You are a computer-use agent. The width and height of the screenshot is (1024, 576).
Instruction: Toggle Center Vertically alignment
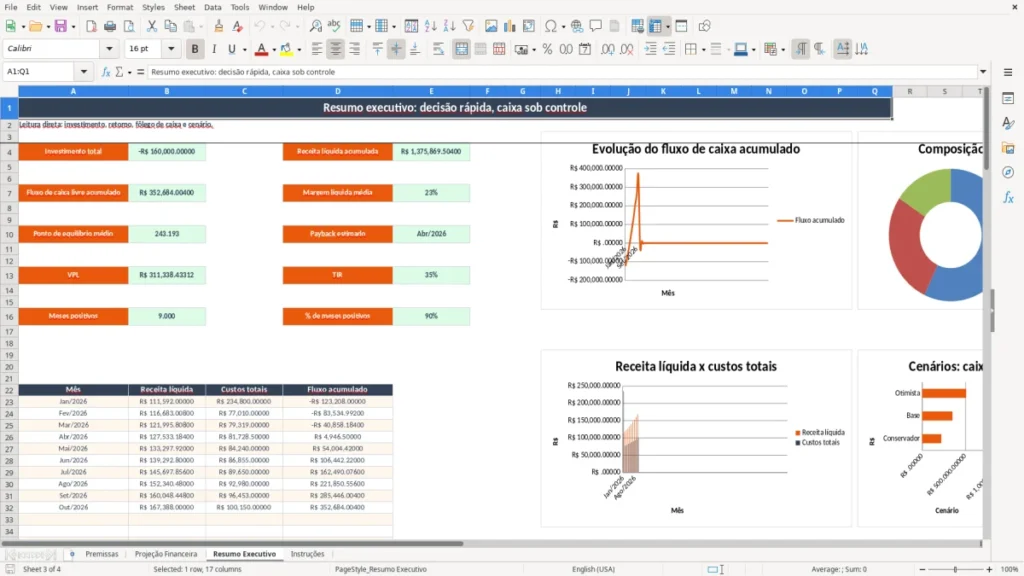click(396, 49)
